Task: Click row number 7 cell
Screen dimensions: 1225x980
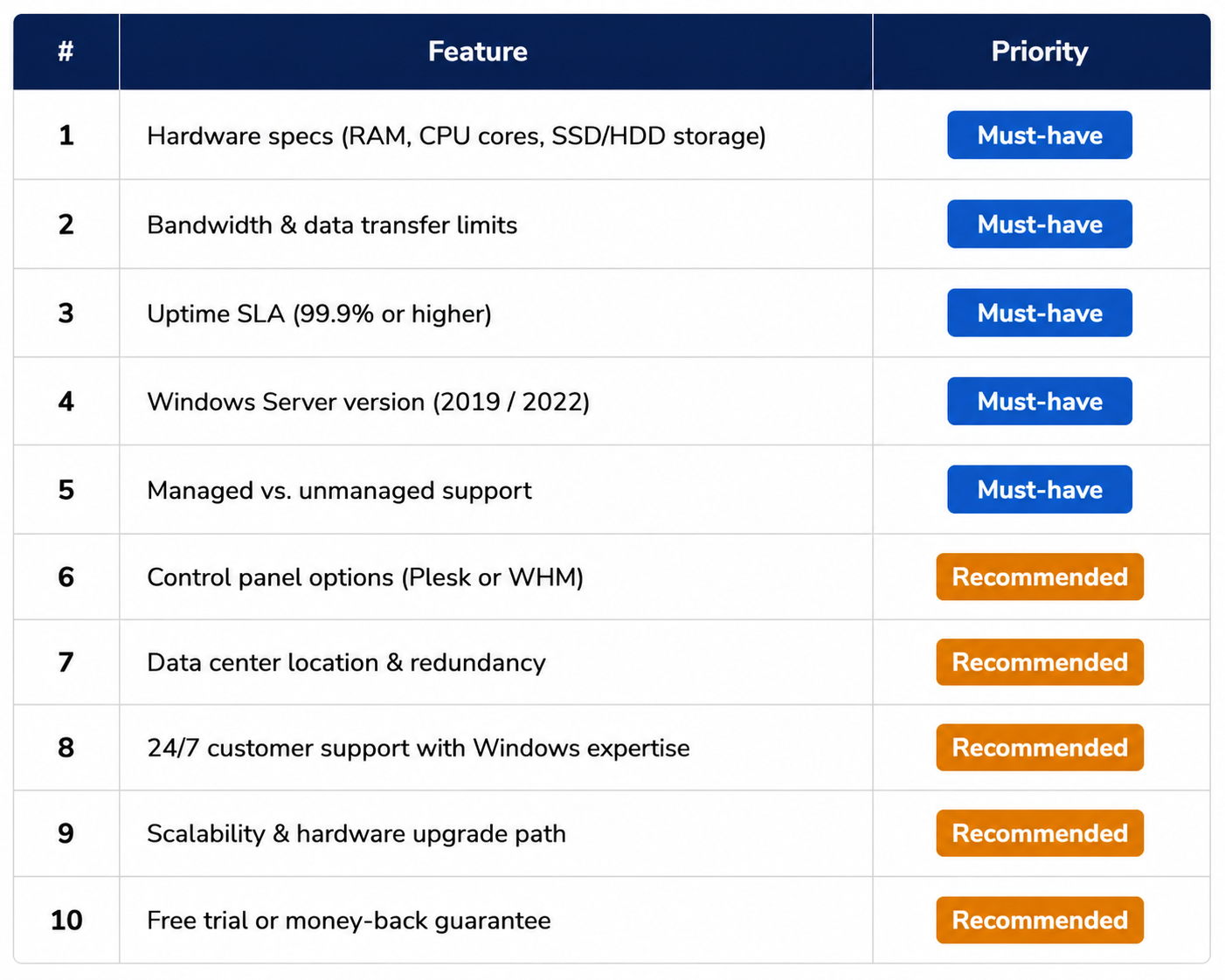Action: pos(66,662)
